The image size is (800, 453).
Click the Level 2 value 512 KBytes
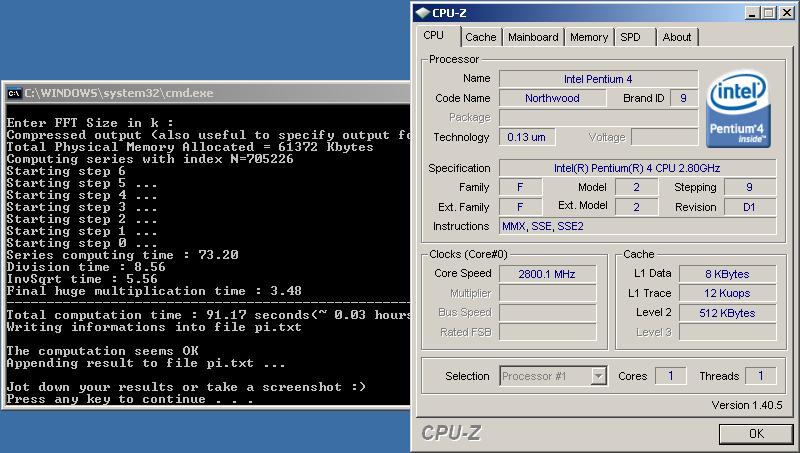pos(727,313)
